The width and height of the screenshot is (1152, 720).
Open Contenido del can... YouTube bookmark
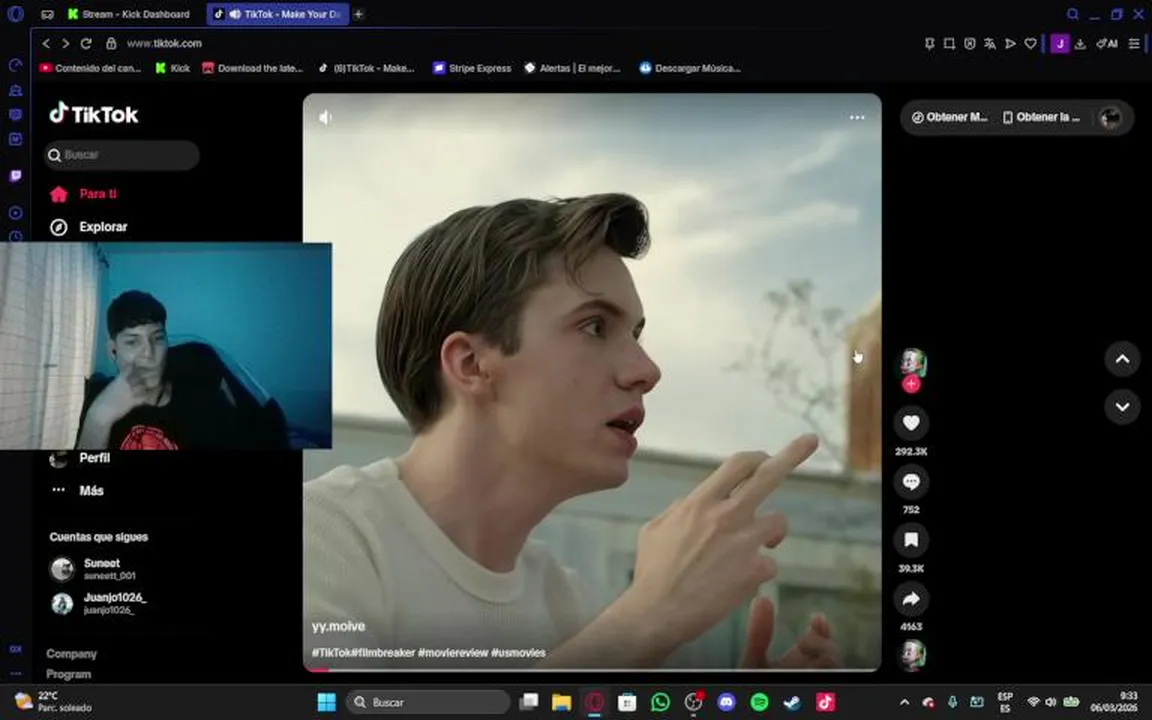(x=90, y=68)
